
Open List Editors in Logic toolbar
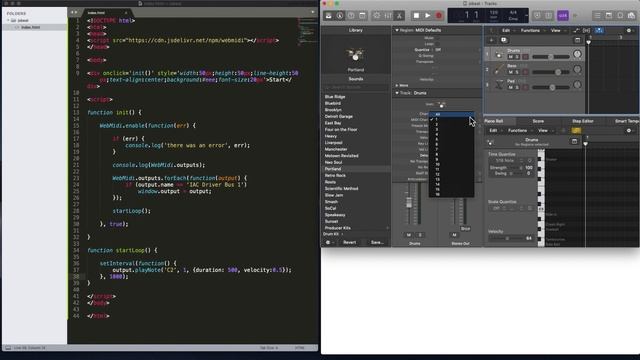[x=597, y=16]
